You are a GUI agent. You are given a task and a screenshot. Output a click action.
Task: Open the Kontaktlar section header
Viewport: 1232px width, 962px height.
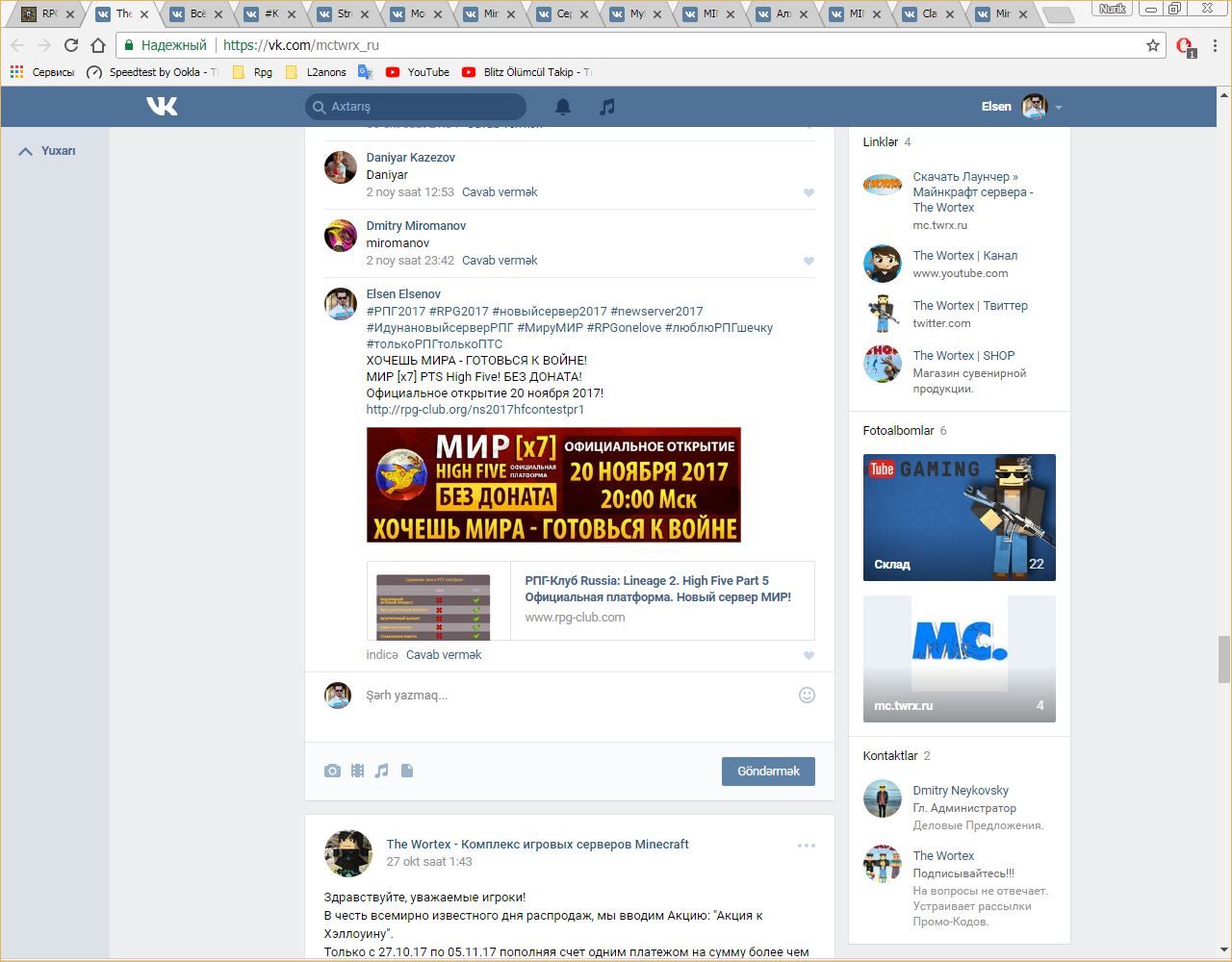[896, 756]
